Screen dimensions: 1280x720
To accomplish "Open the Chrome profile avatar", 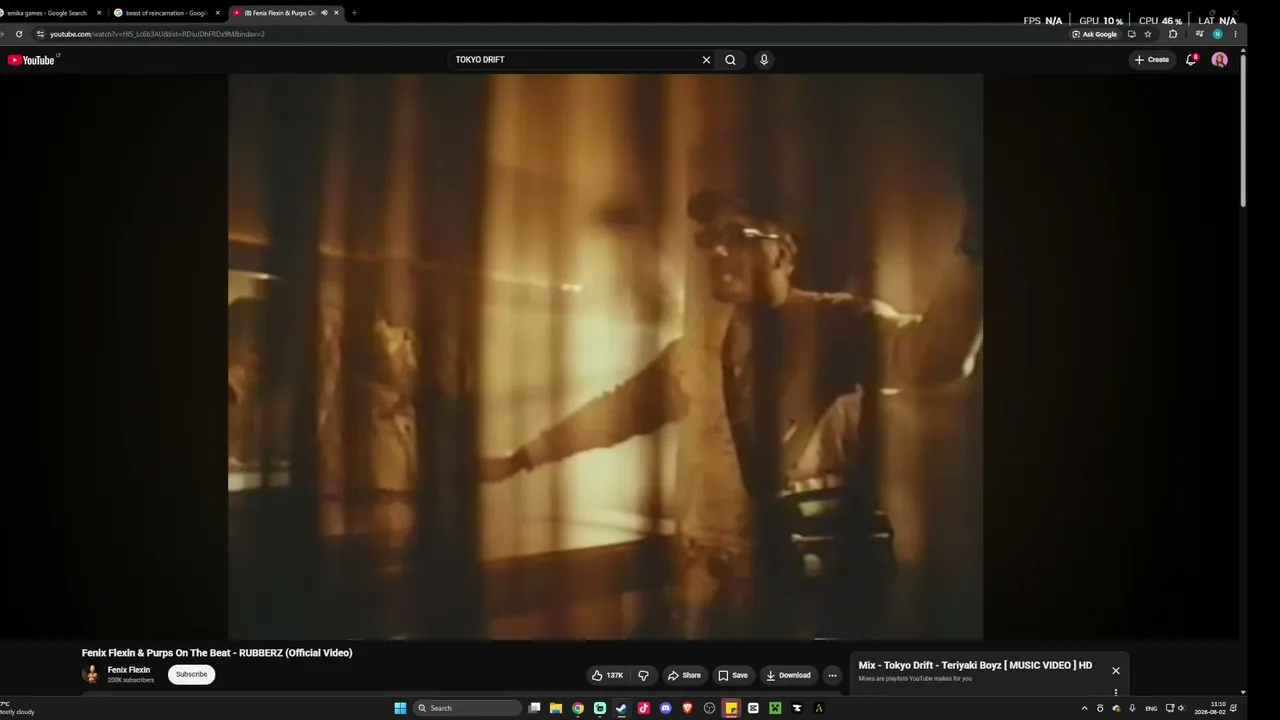I will (1217, 34).
